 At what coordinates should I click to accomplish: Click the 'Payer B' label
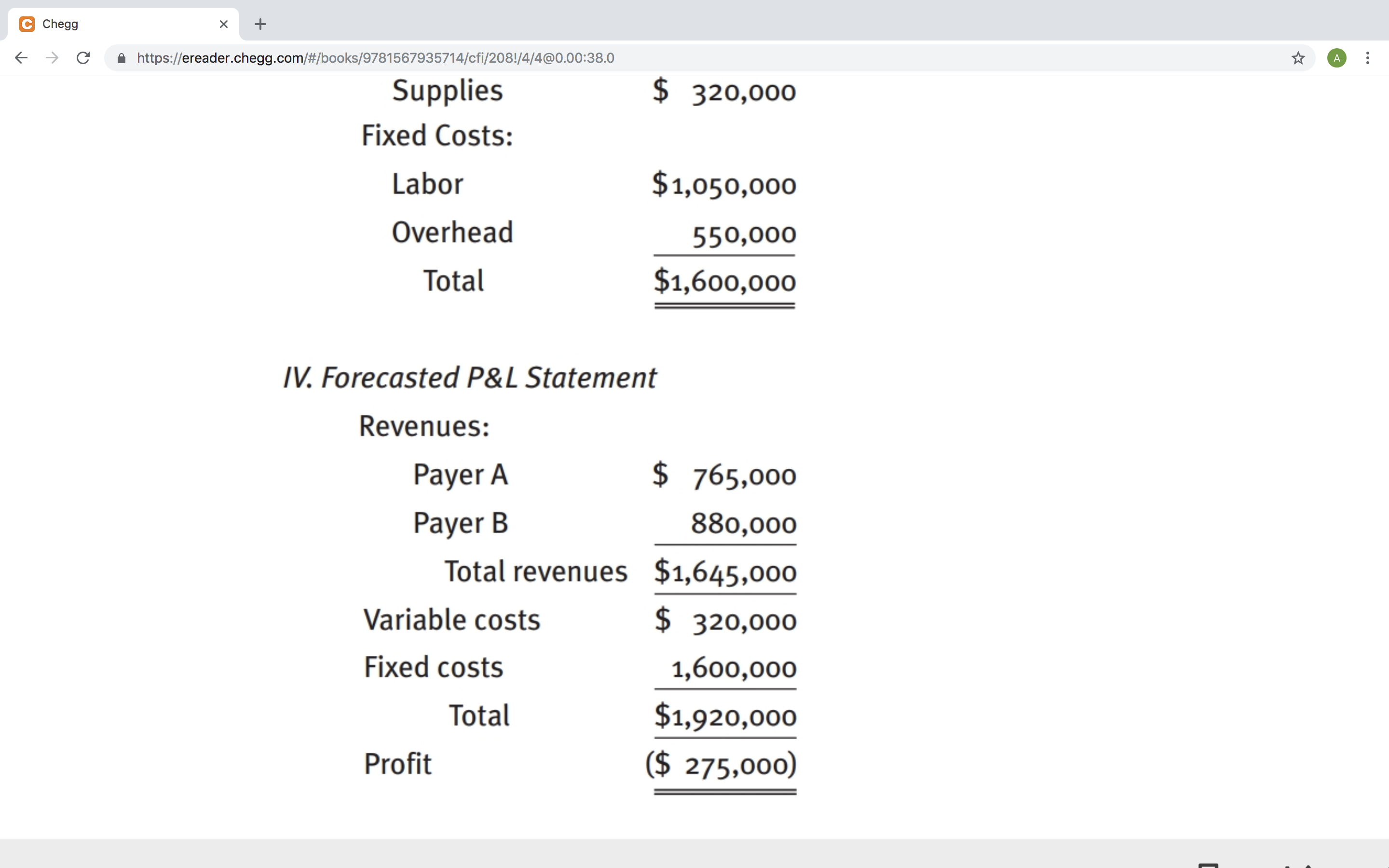tap(460, 524)
